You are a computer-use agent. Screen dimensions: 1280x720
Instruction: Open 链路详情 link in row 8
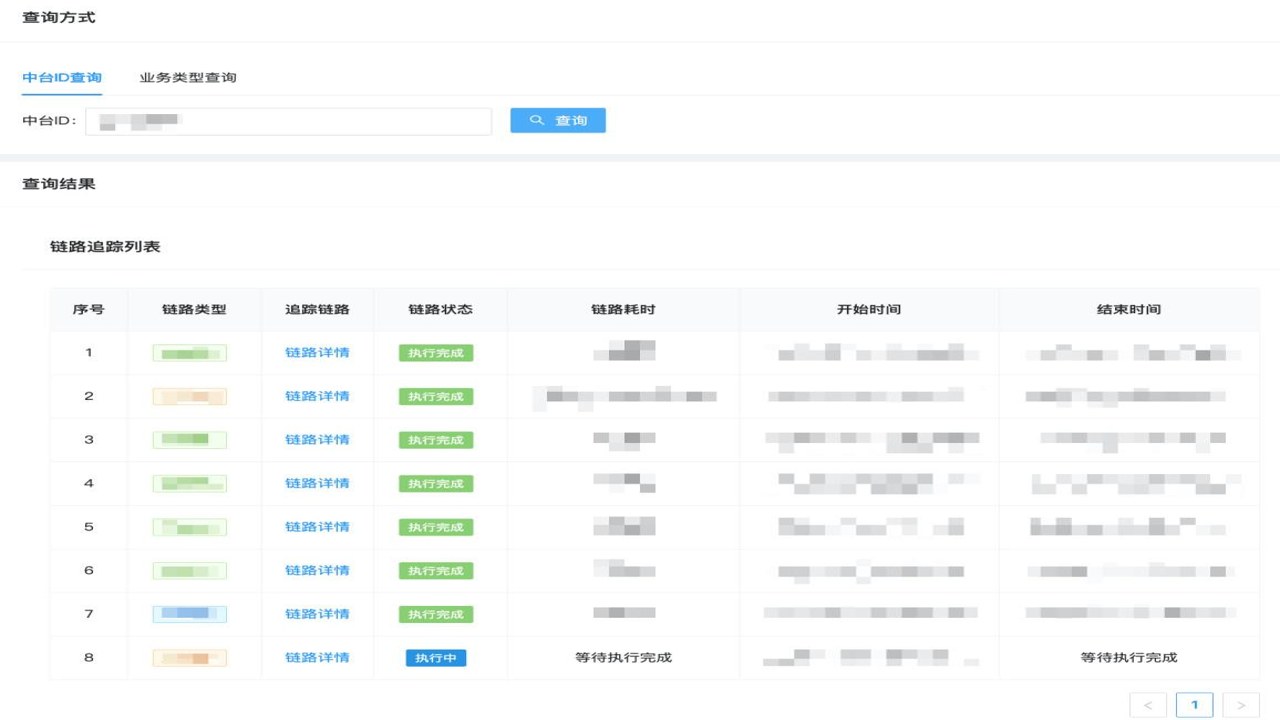click(317, 657)
